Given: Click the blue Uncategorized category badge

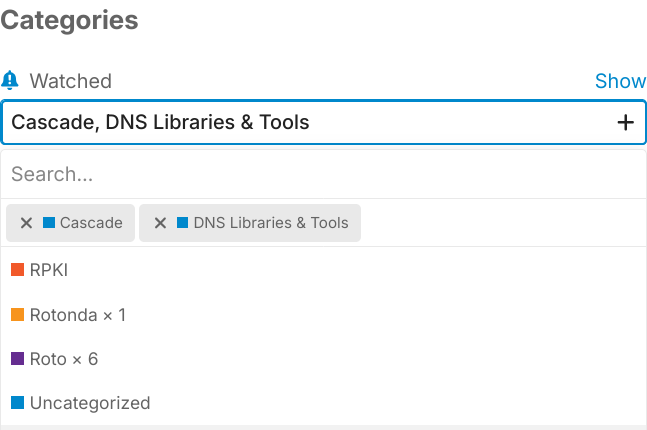Looking at the screenshot, I should click(x=17, y=403).
